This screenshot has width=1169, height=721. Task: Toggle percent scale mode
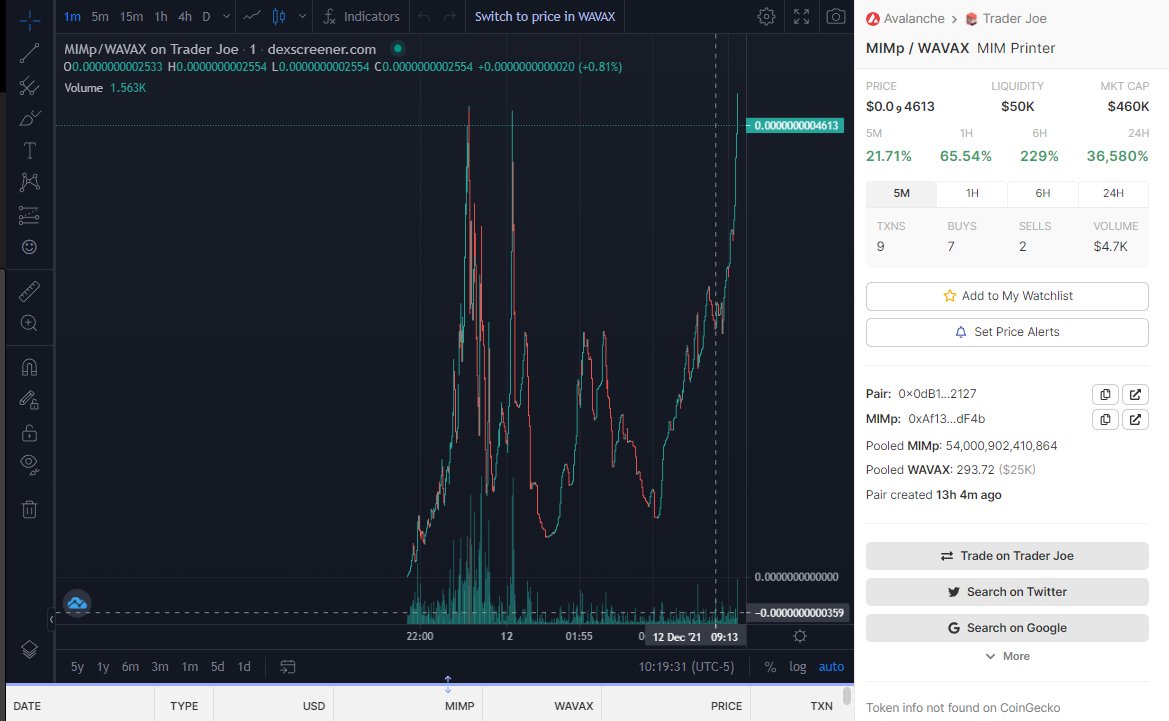click(x=770, y=667)
